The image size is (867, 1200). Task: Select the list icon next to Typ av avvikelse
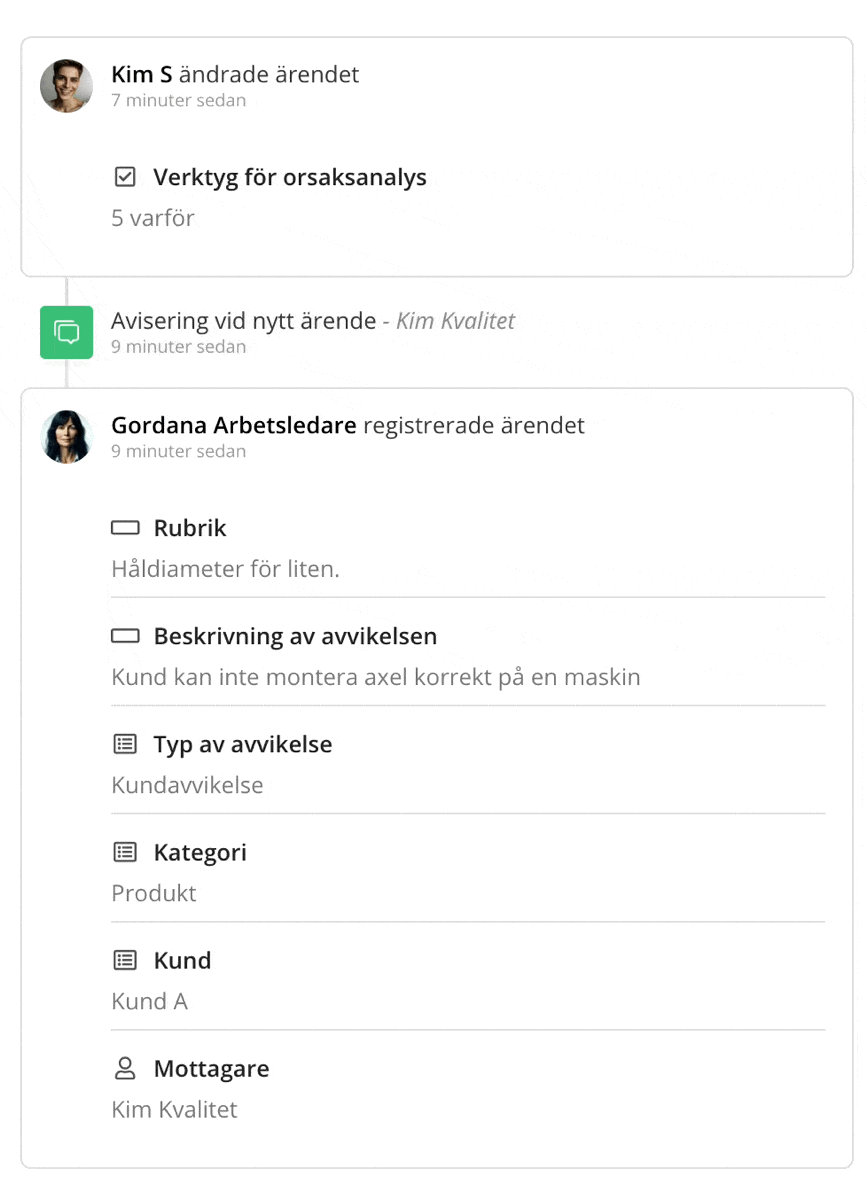click(x=124, y=744)
